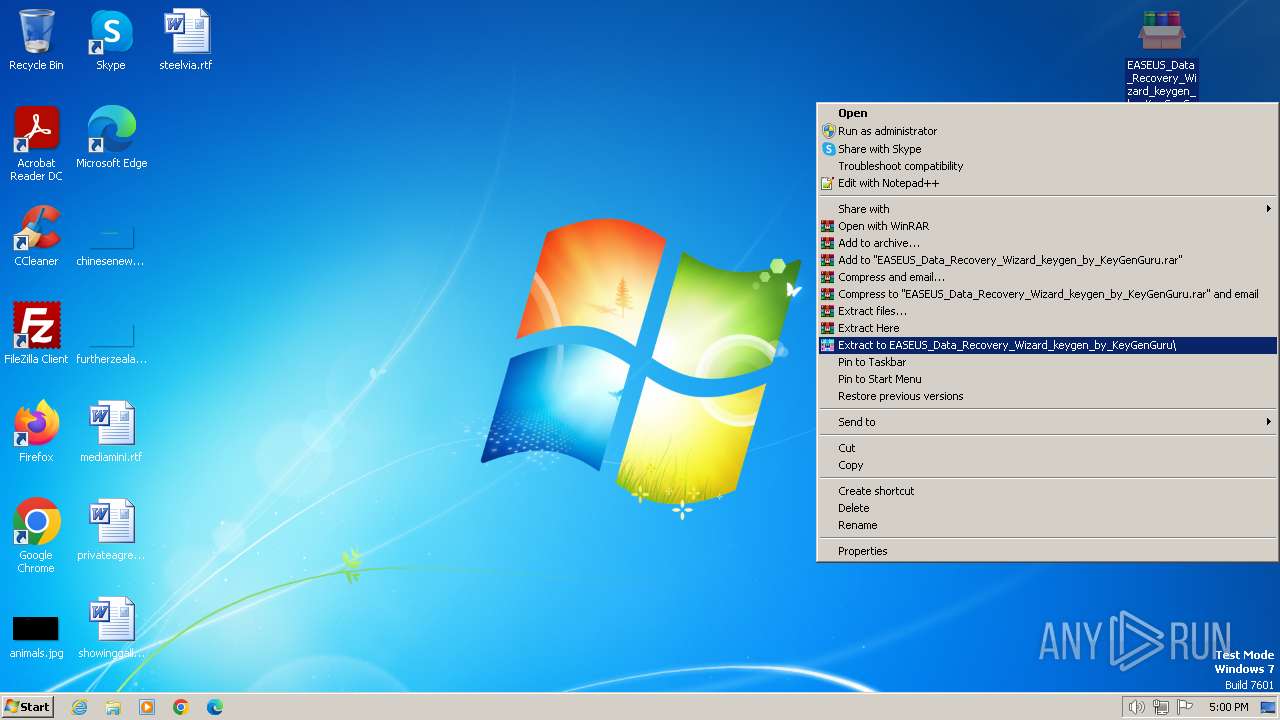Select Extract files... option
Screen dimensions: 1280x720
pyautogui.click(x=1048, y=311)
